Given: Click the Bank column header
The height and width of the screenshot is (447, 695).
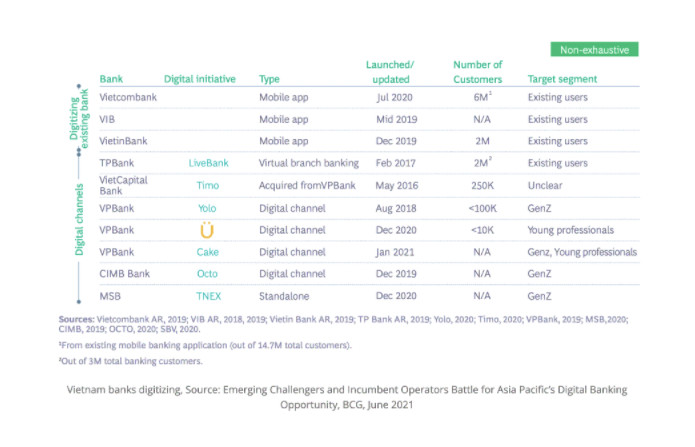Looking at the screenshot, I should click(110, 79).
